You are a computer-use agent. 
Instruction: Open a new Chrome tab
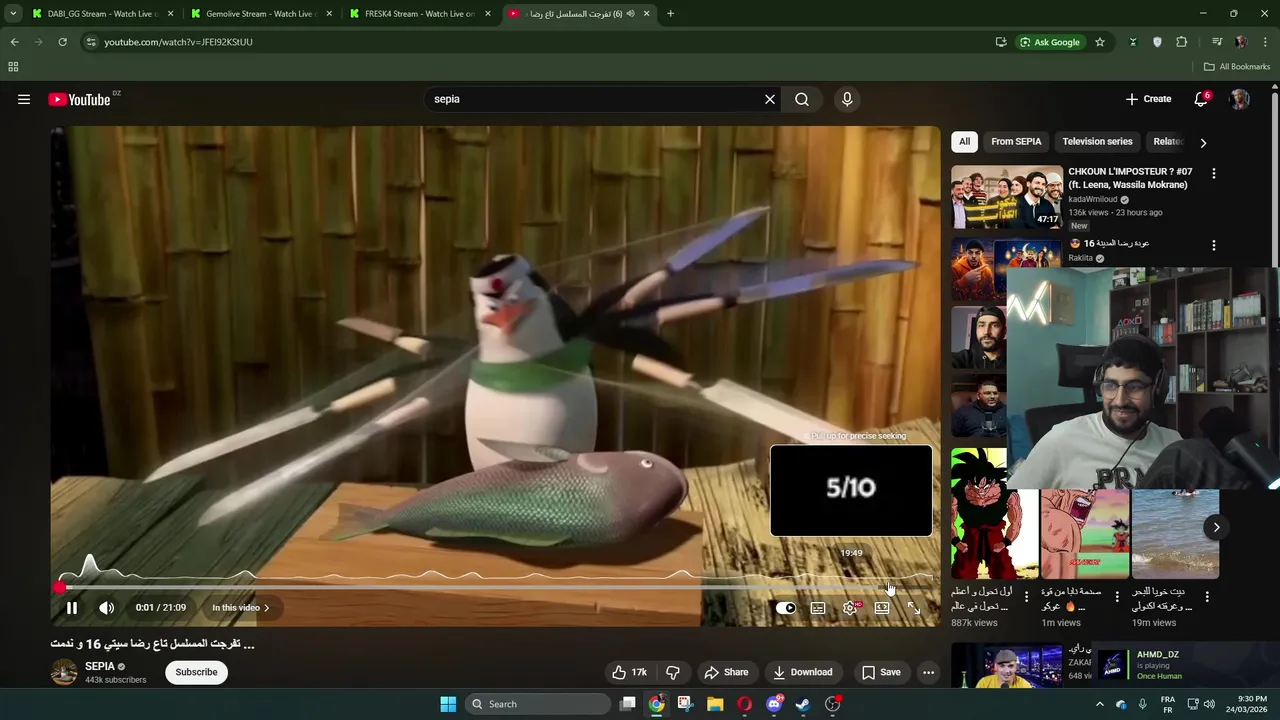(670, 14)
